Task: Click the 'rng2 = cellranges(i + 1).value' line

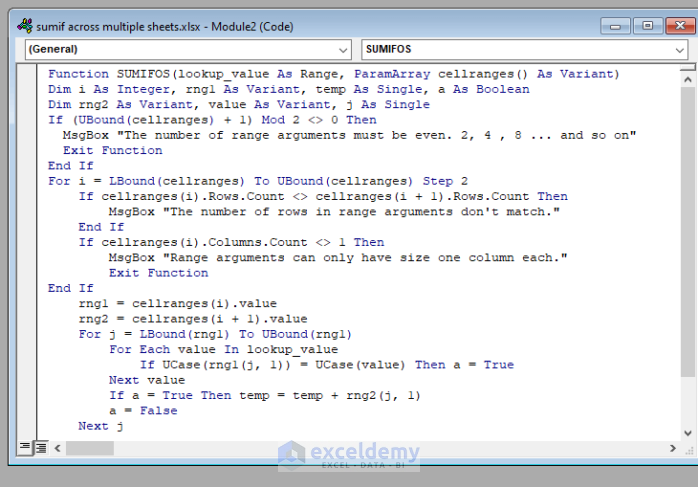Action: tap(193, 319)
